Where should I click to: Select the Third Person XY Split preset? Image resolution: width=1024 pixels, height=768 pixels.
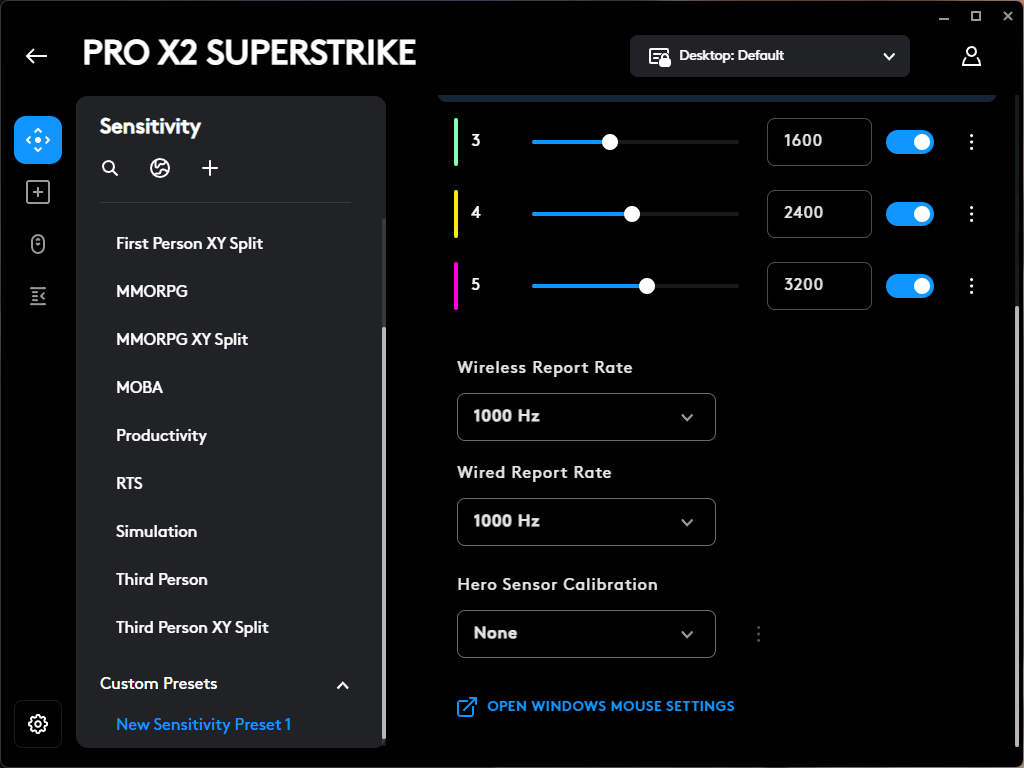(192, 628)
